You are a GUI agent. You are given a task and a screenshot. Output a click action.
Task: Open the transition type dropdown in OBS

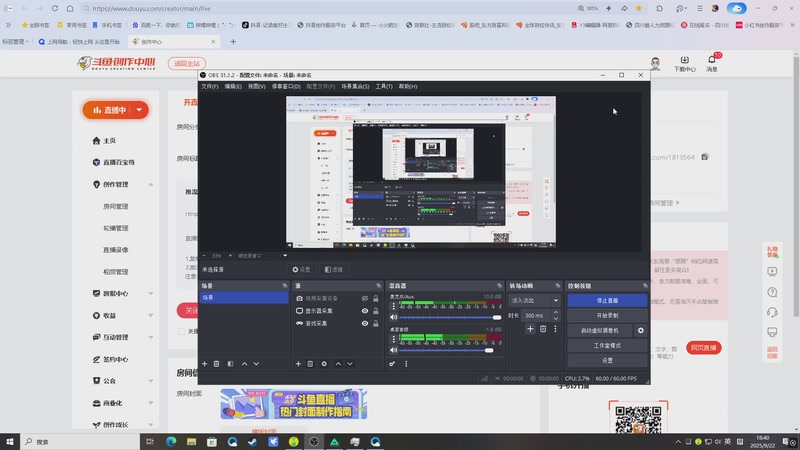point(534,301)
